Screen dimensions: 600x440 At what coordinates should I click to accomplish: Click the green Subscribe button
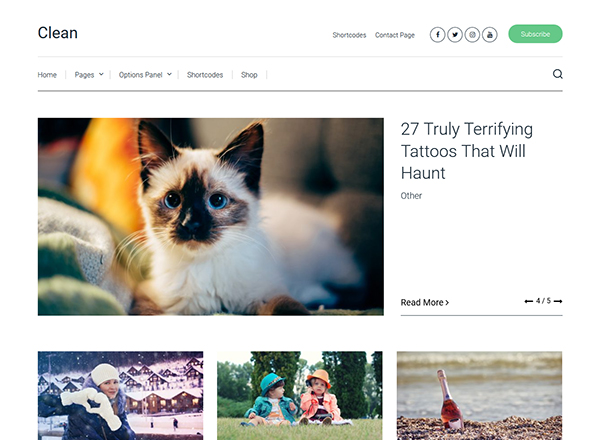coord(535,34)
